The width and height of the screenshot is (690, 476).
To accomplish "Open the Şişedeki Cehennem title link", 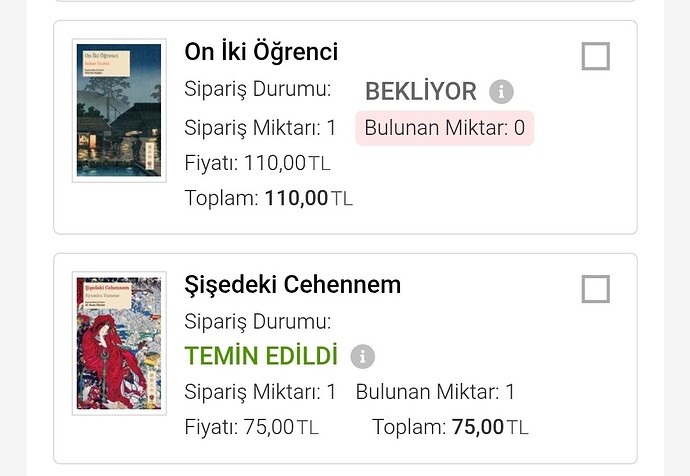I will (x=293, y=285).
